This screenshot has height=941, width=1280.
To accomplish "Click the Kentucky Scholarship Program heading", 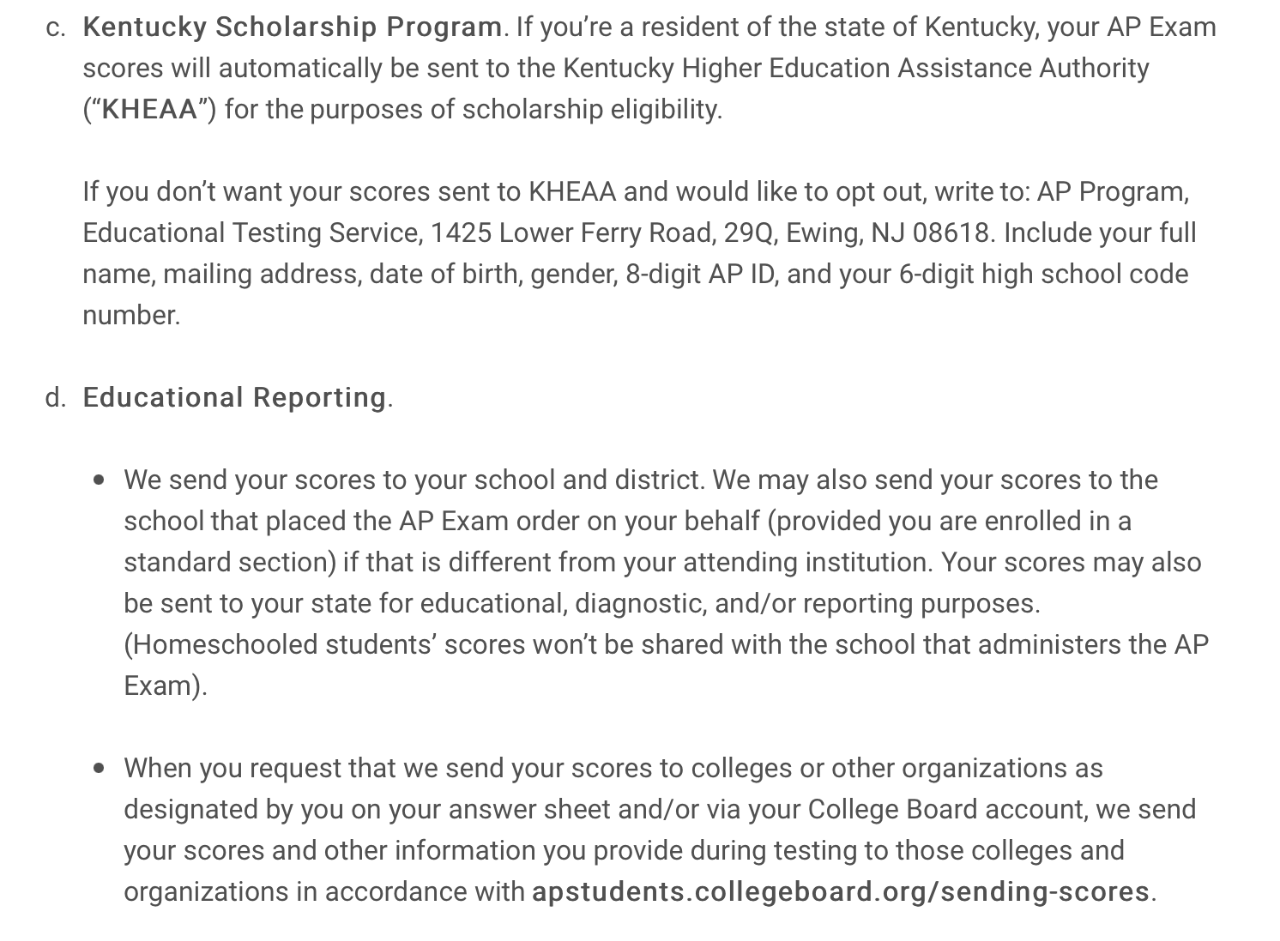I will click(x=292, y=27).
